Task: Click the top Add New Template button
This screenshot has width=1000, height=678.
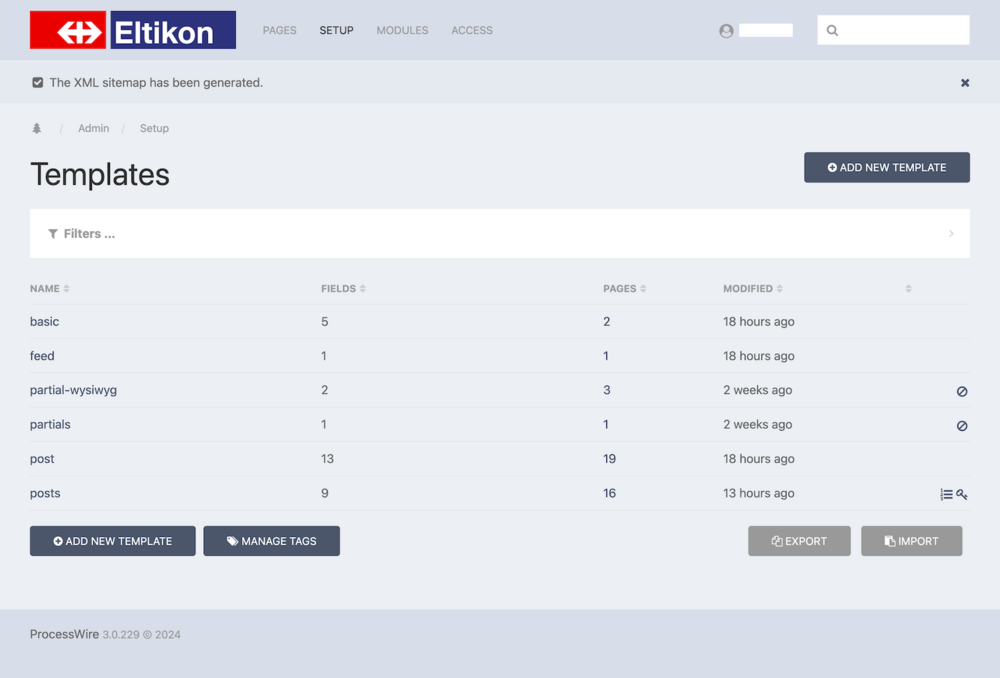Action: pos(886,168)
